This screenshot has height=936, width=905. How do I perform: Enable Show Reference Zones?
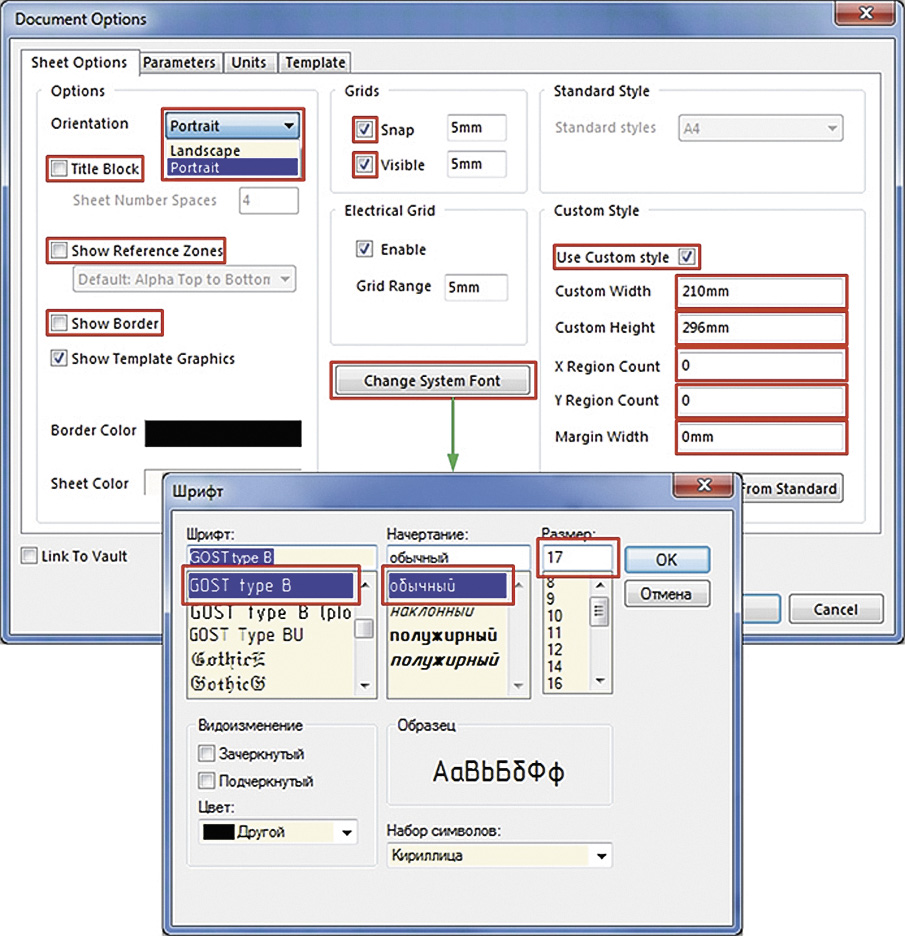(59, 250)
